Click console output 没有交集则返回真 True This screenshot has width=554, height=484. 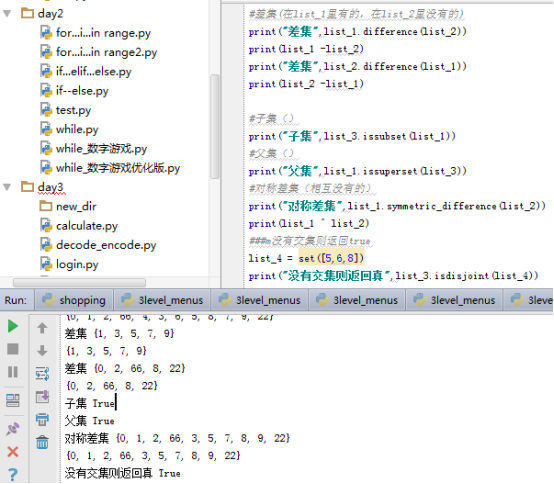(123, 473)
